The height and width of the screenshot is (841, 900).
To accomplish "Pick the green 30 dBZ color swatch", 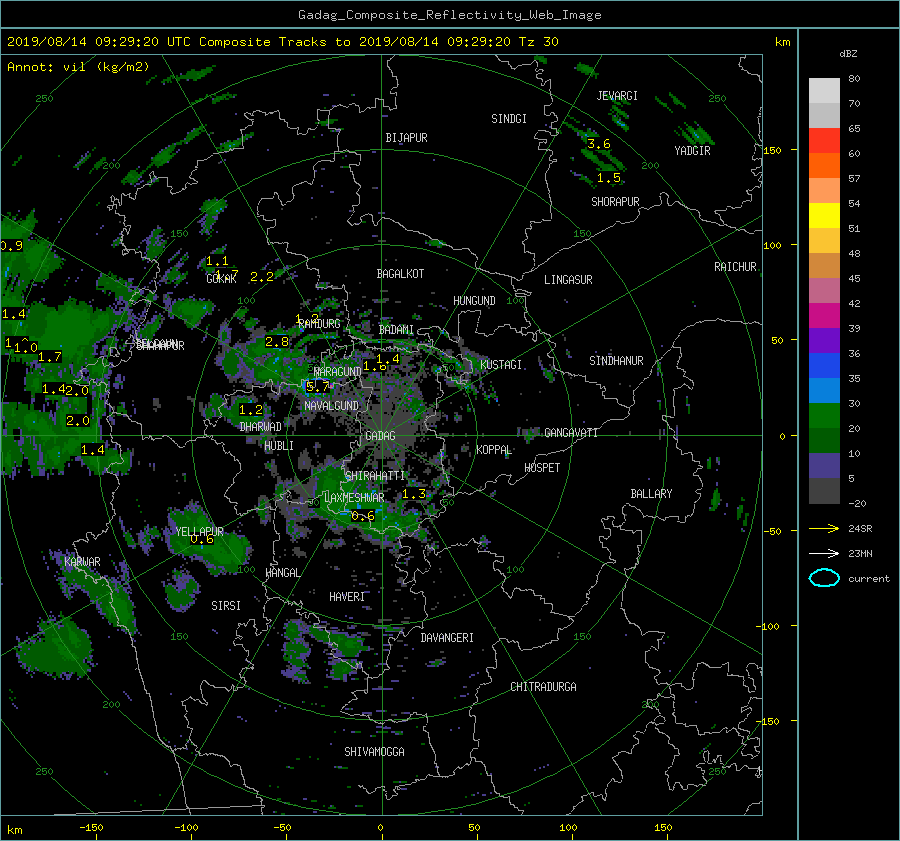I will 824,416.
